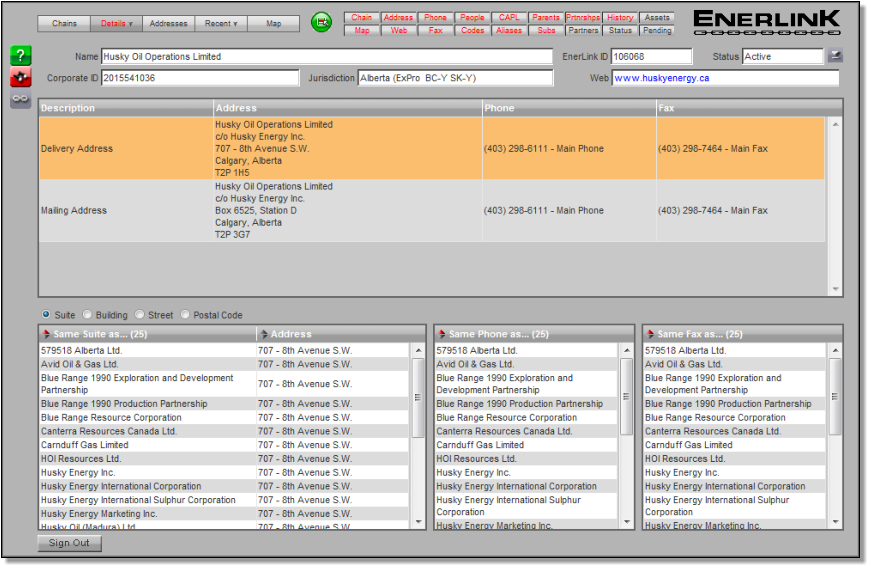Open the Map tab in top navigation
This screenshot has width=871, height=569.
[273, 23]
